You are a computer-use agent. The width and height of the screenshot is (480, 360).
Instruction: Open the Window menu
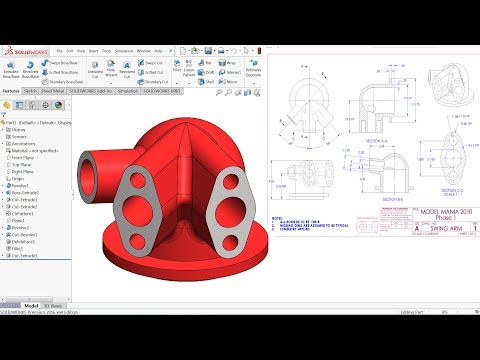click(x=144, y=51)
